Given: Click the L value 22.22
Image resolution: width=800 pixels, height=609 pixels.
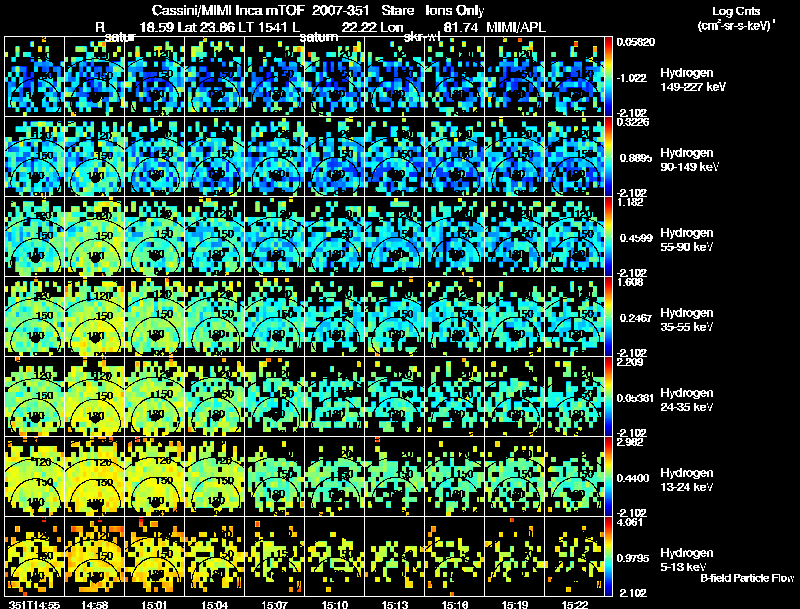Looking at the screenshot, I should point(358,28).
